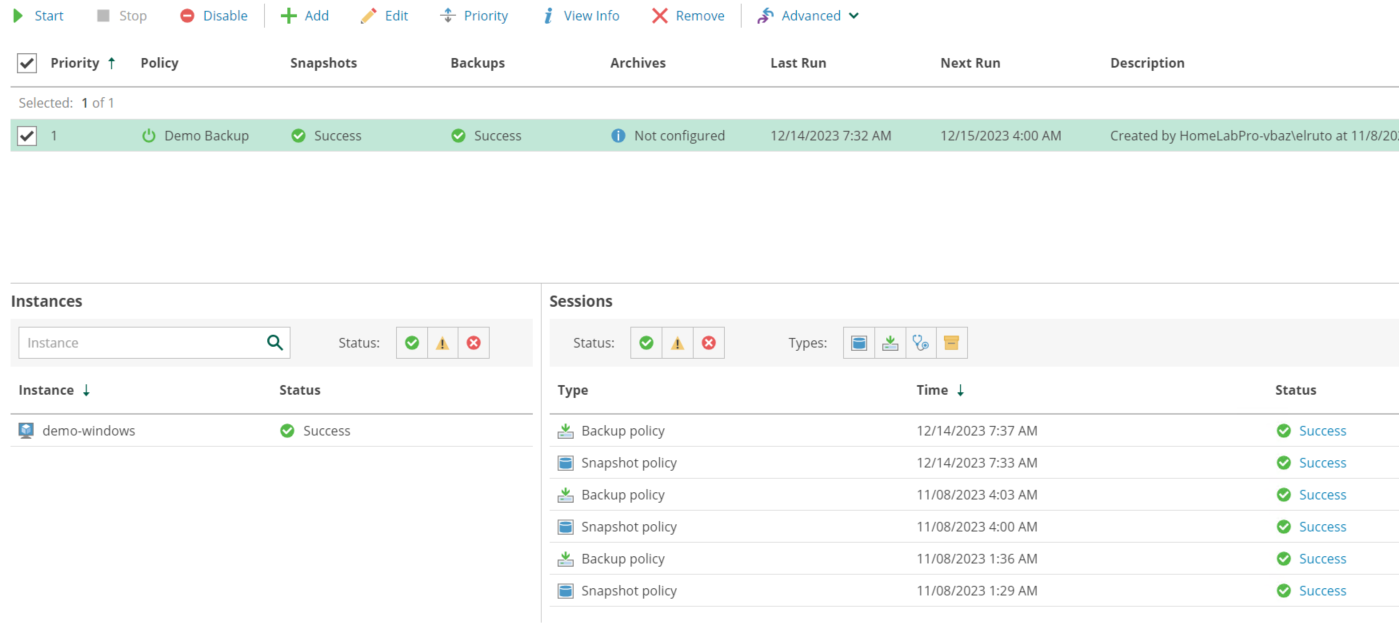Click the Start policy play icon

[18, 16]
